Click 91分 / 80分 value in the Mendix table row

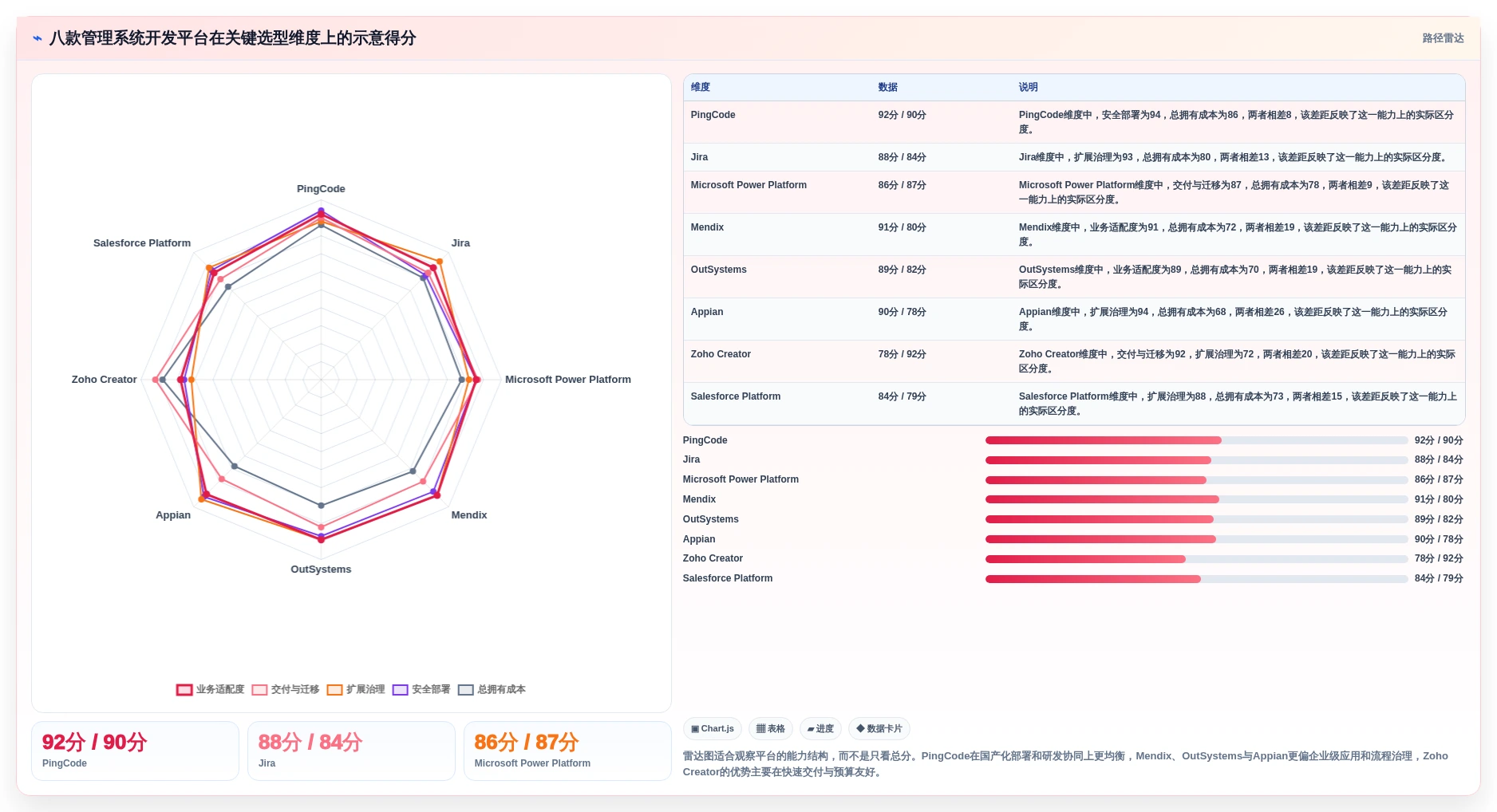tap(902, 227)
